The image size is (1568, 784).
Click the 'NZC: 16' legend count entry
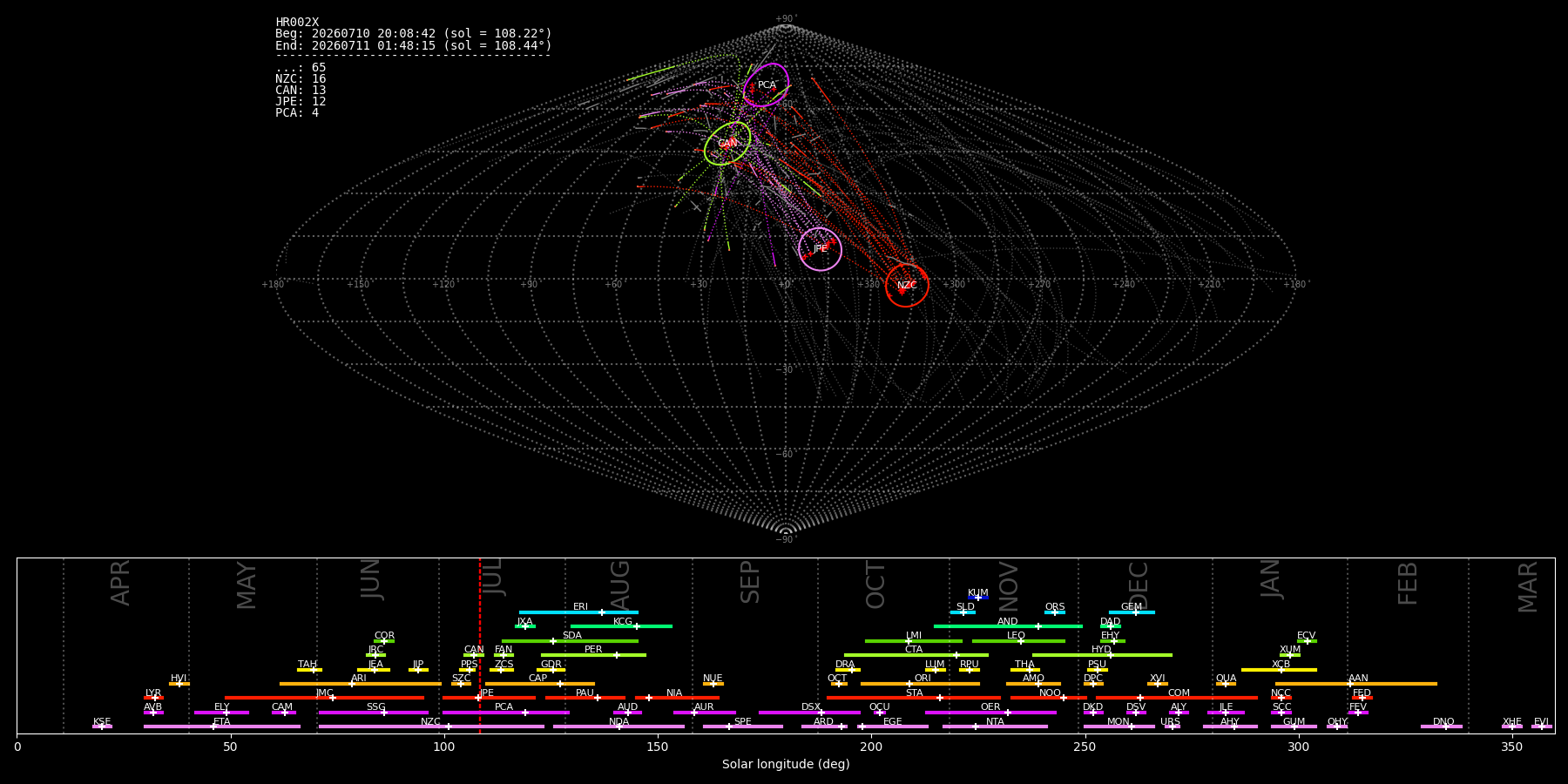point(301,79)
